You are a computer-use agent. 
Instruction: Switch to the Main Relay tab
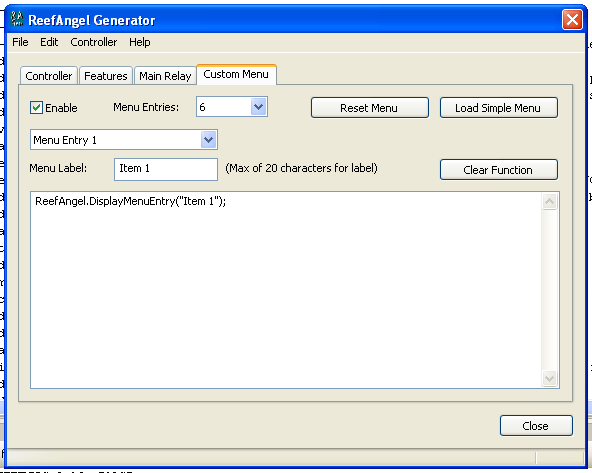pos(165,76)
